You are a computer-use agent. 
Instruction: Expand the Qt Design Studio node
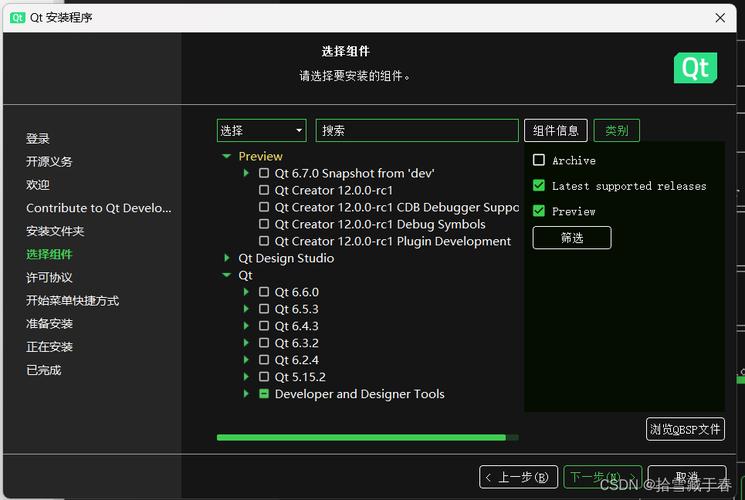227,258
